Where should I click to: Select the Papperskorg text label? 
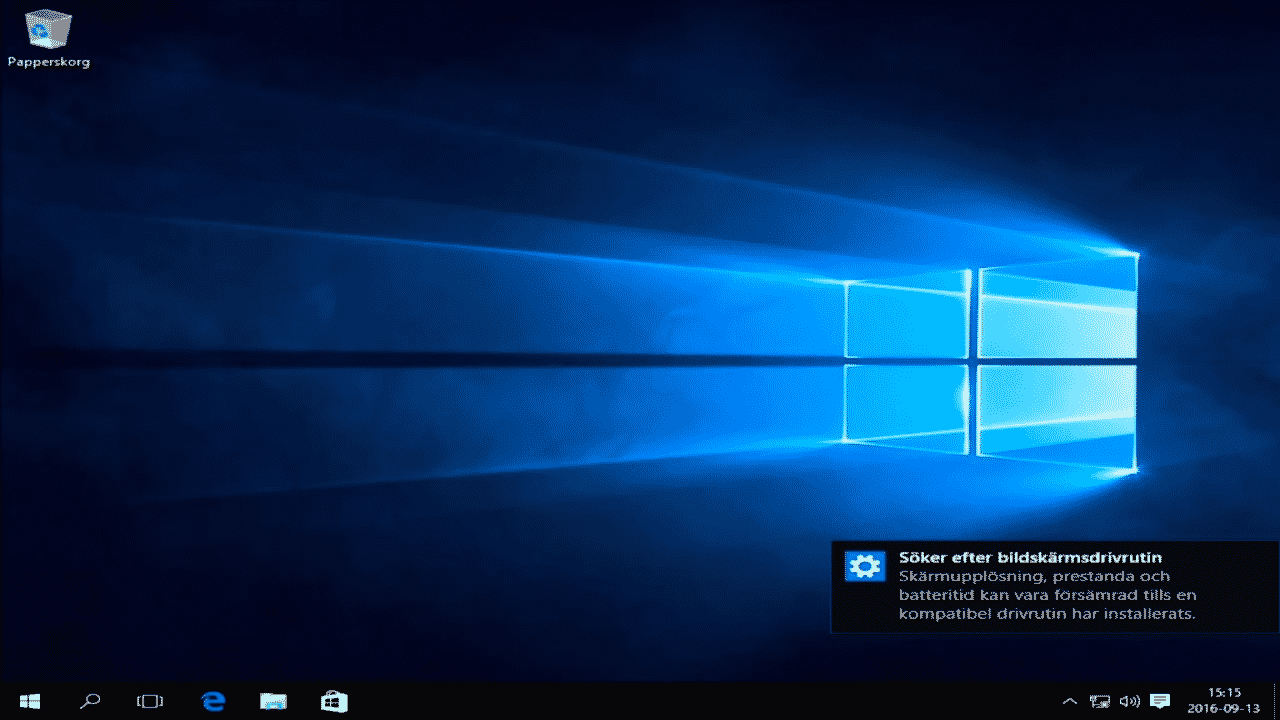pyautogui.click(x=48, y=62)
